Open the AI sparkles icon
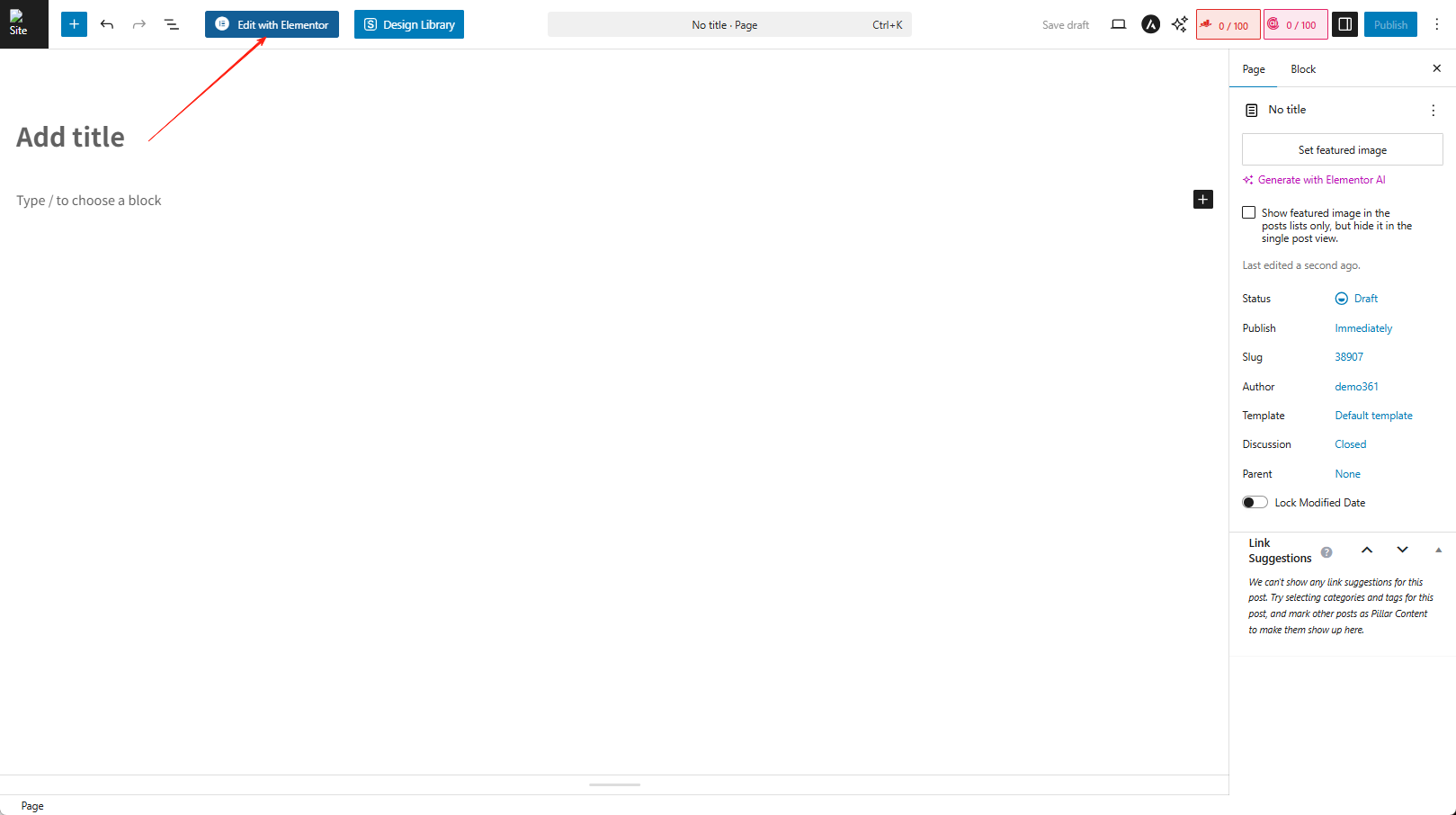Viewport: 1456px width, 815px height. (1179, 24)
